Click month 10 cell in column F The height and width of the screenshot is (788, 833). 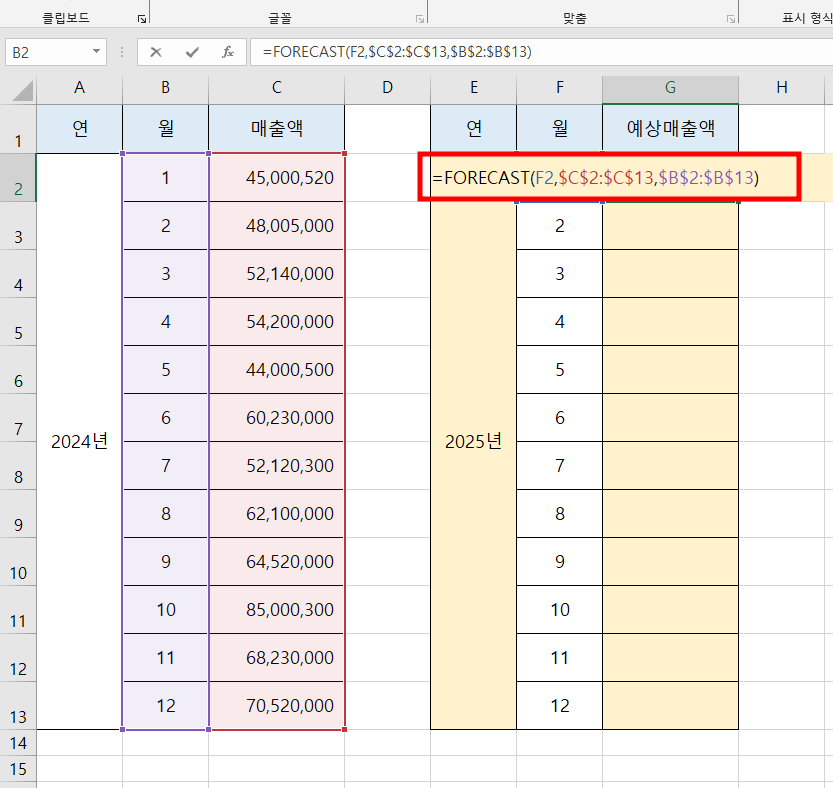[559, 609]
